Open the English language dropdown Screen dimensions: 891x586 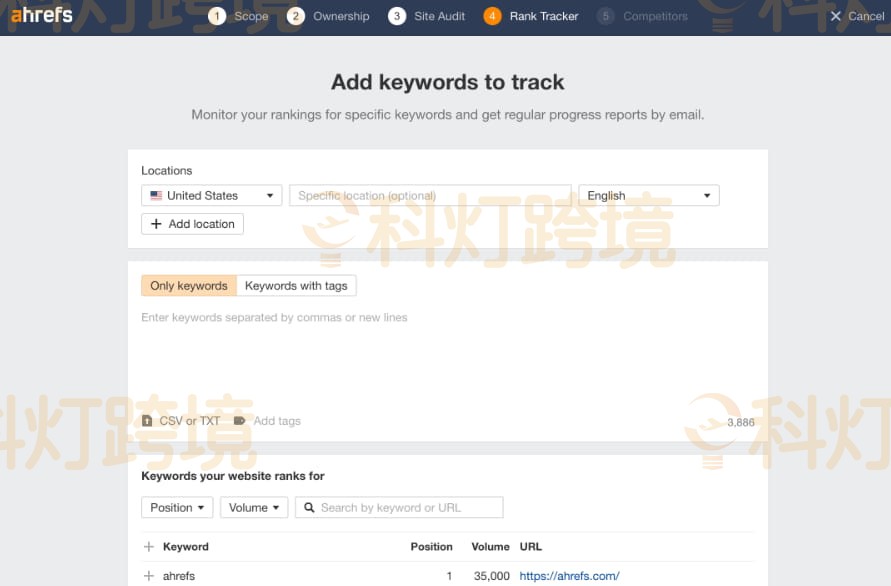[648, 196]
